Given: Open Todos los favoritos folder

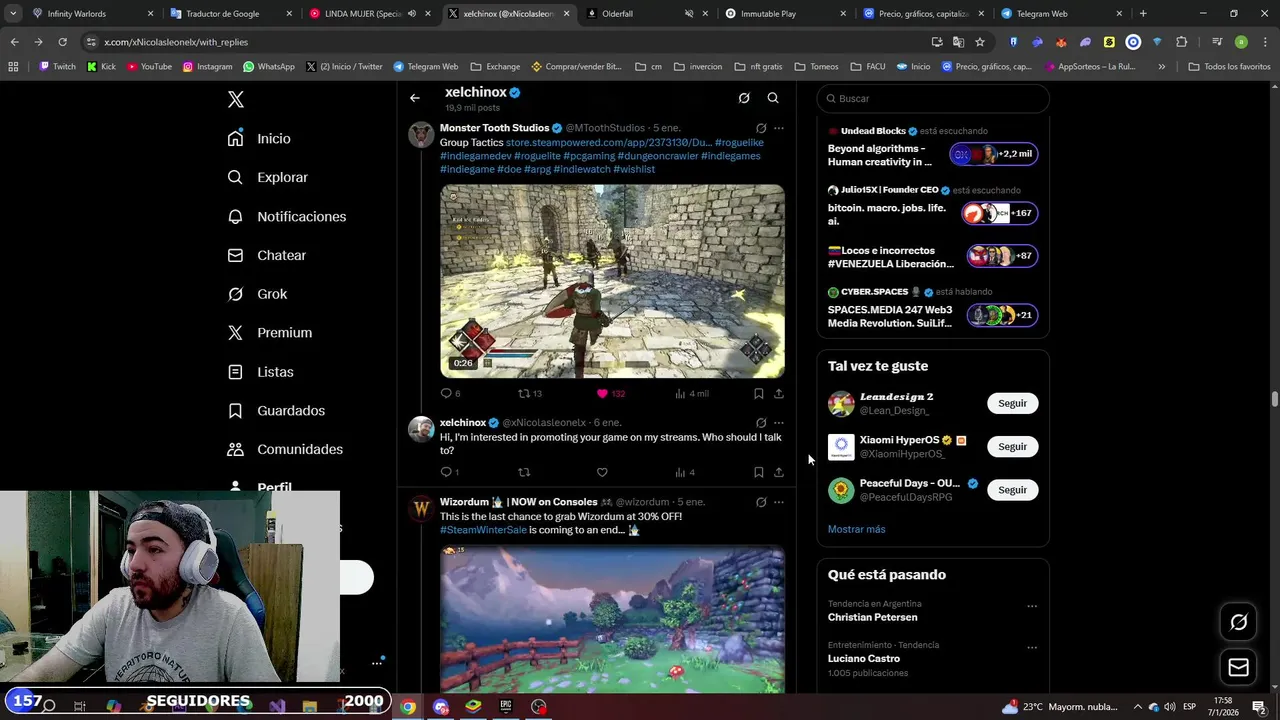Looking at the screenshot, I should [x=1229, y=67].
